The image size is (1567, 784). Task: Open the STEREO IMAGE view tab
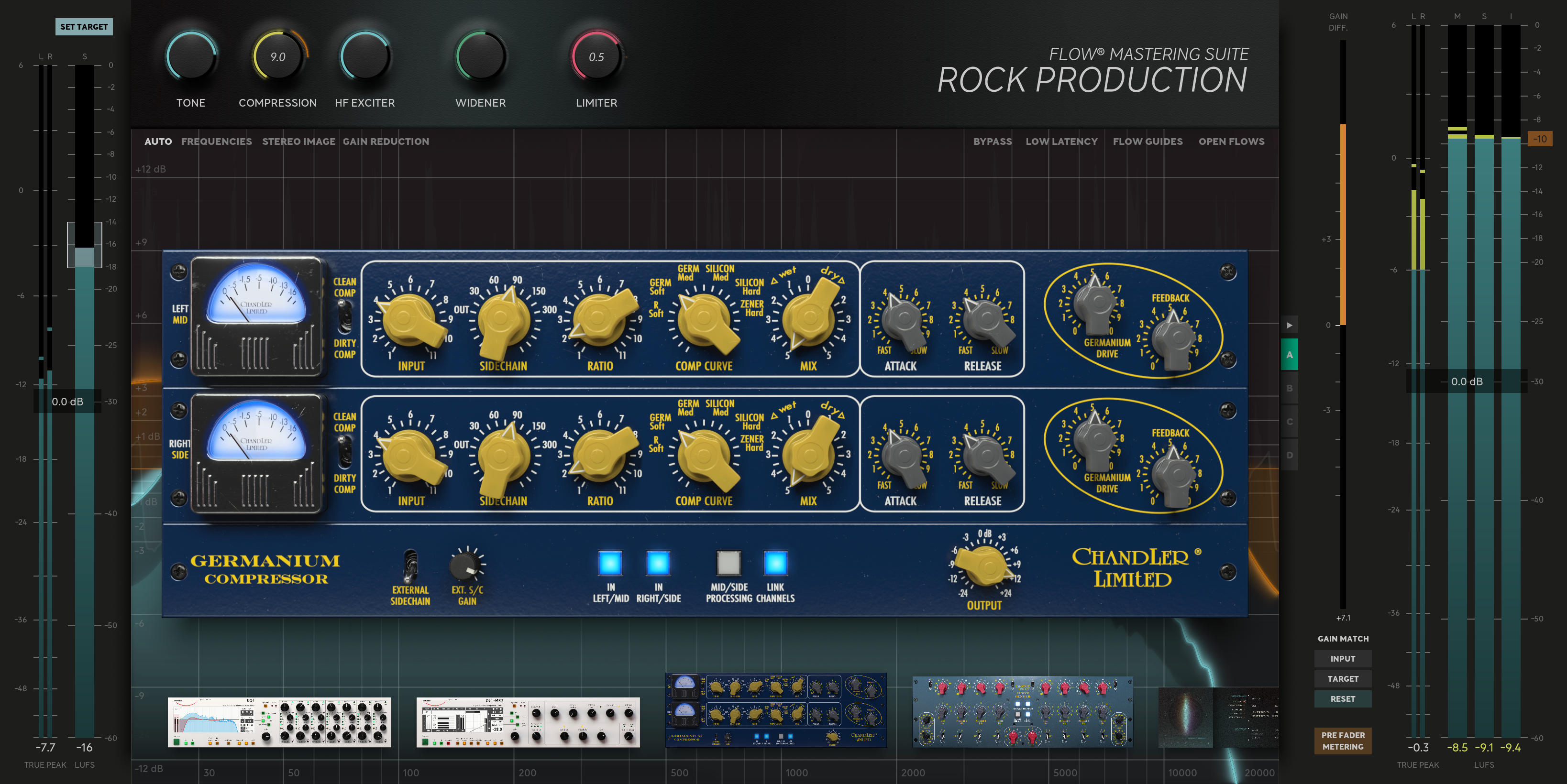[x=298, y=142]
